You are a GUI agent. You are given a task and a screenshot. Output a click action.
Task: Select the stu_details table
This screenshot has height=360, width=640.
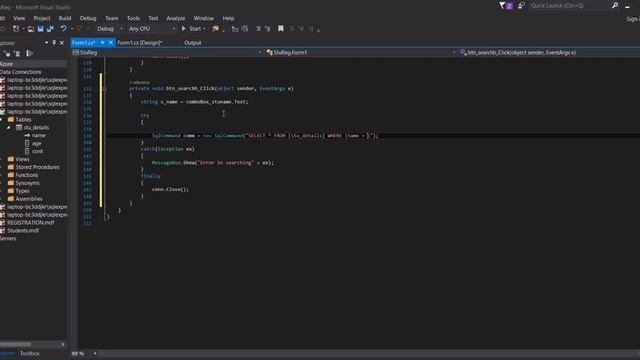36,128
